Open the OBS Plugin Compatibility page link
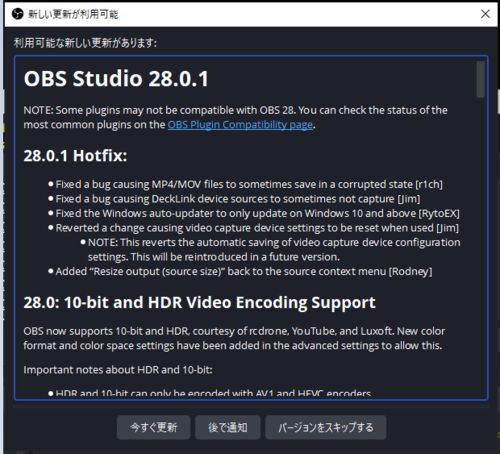This screenshot has height=454, width=500. [x=240, y=125]
